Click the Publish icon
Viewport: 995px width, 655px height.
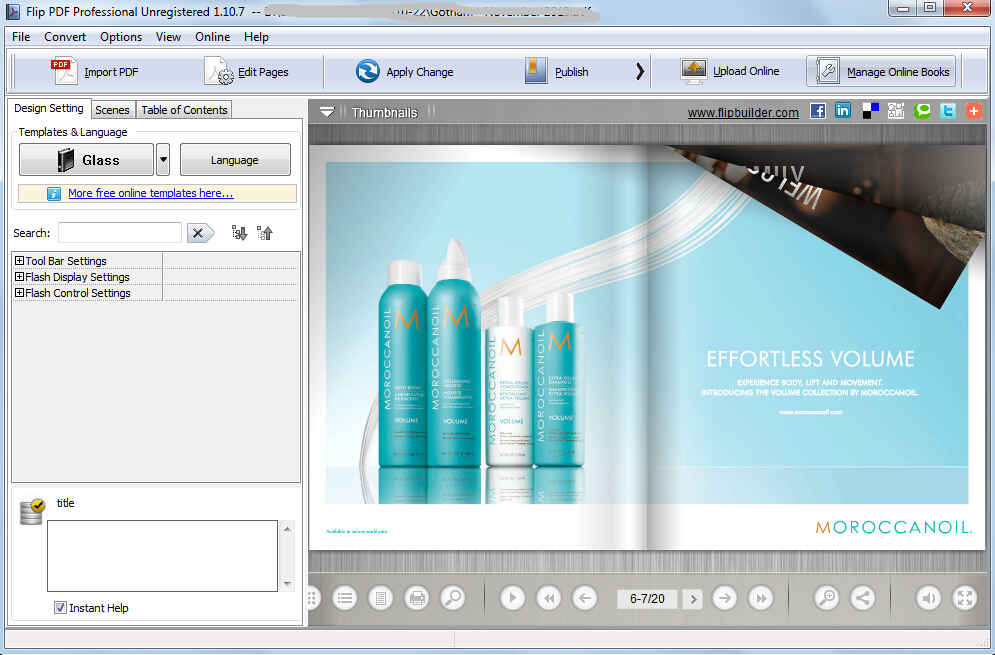coord(536,71)
